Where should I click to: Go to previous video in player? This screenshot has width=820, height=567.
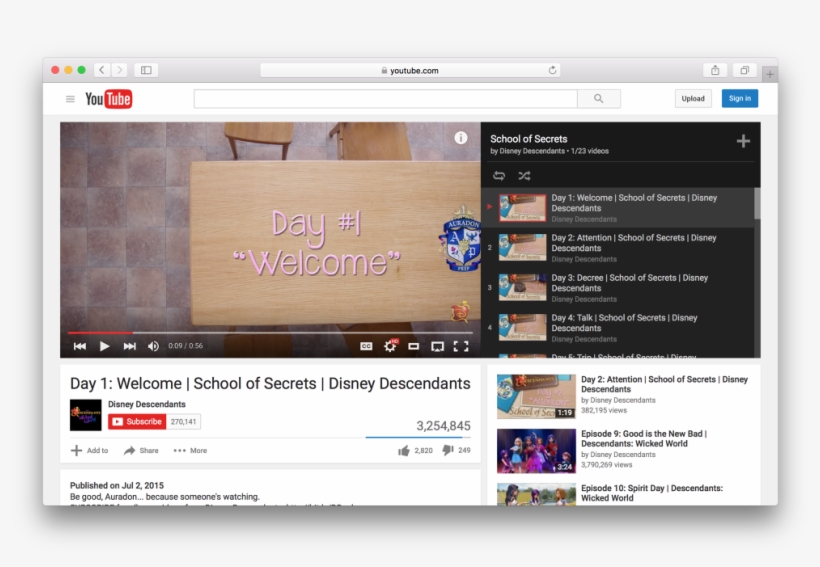coord(80,346)
